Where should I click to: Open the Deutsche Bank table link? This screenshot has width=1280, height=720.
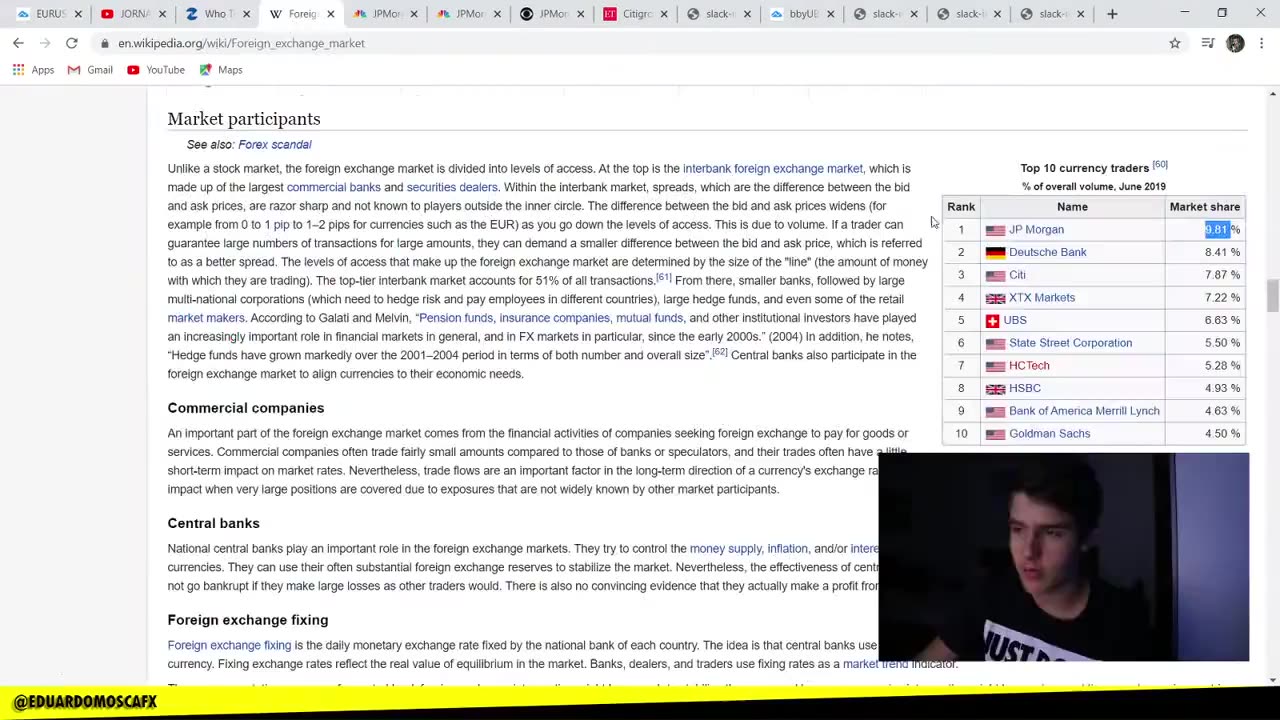[x=1047, y=253]
